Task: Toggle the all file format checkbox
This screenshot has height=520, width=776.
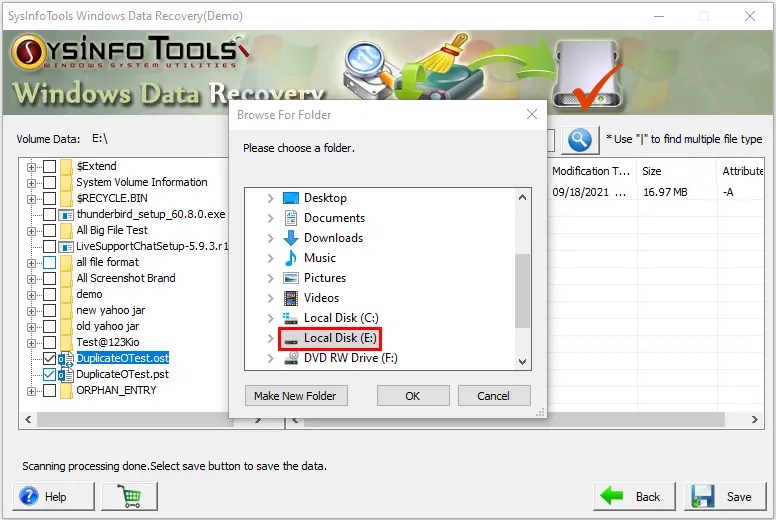Action: (x=49, y=262)
